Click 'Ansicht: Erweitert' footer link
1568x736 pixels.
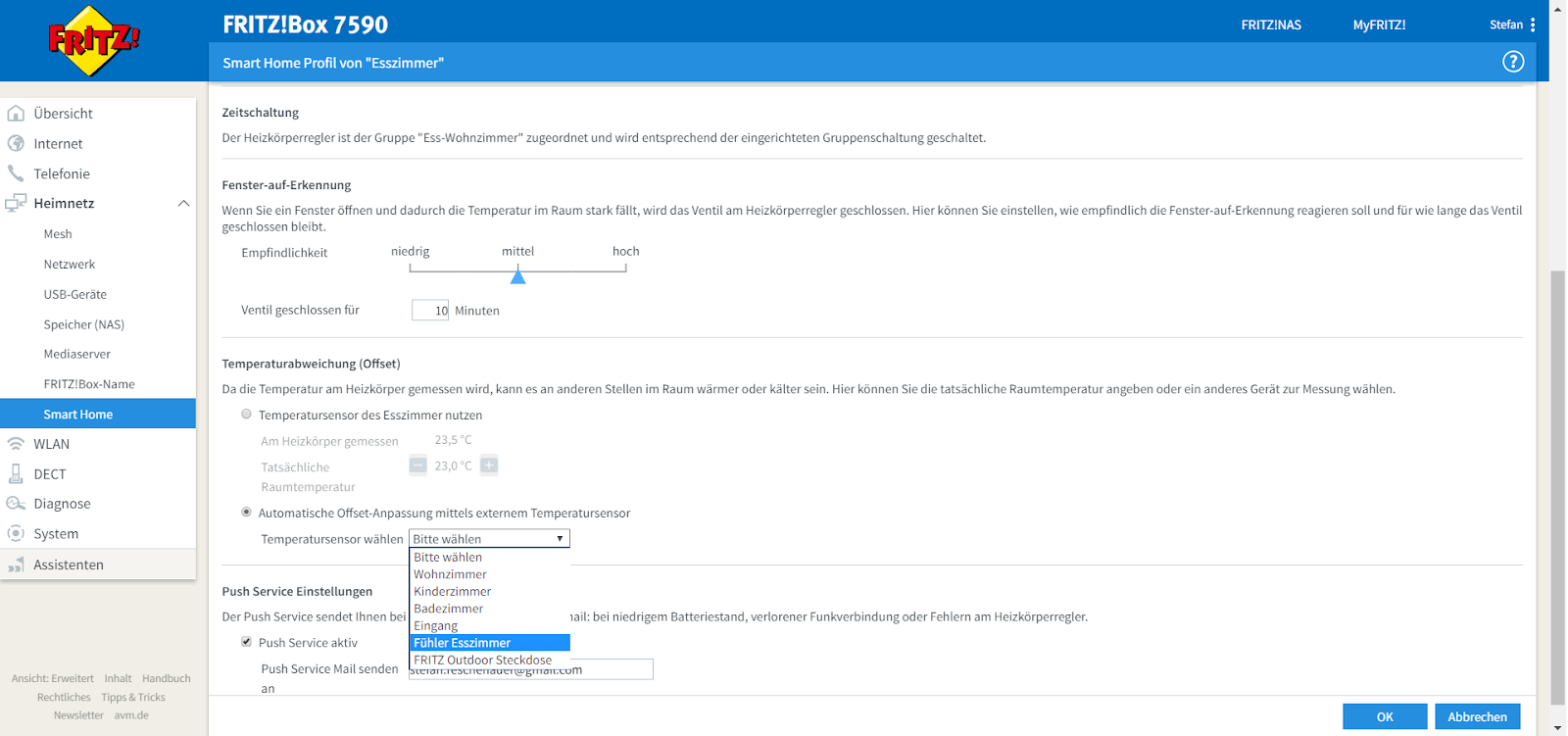(x=53, y=678)
